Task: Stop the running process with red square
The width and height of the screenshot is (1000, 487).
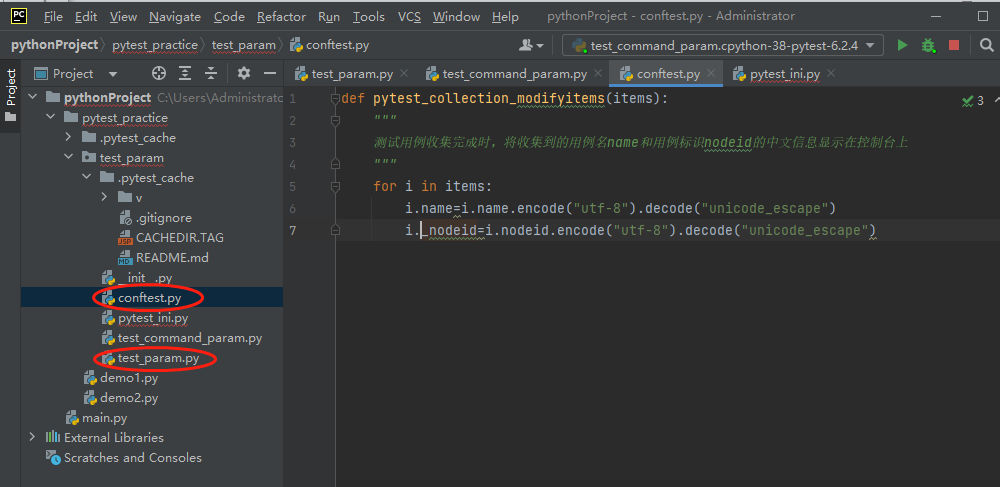Action: pos(954,45)
